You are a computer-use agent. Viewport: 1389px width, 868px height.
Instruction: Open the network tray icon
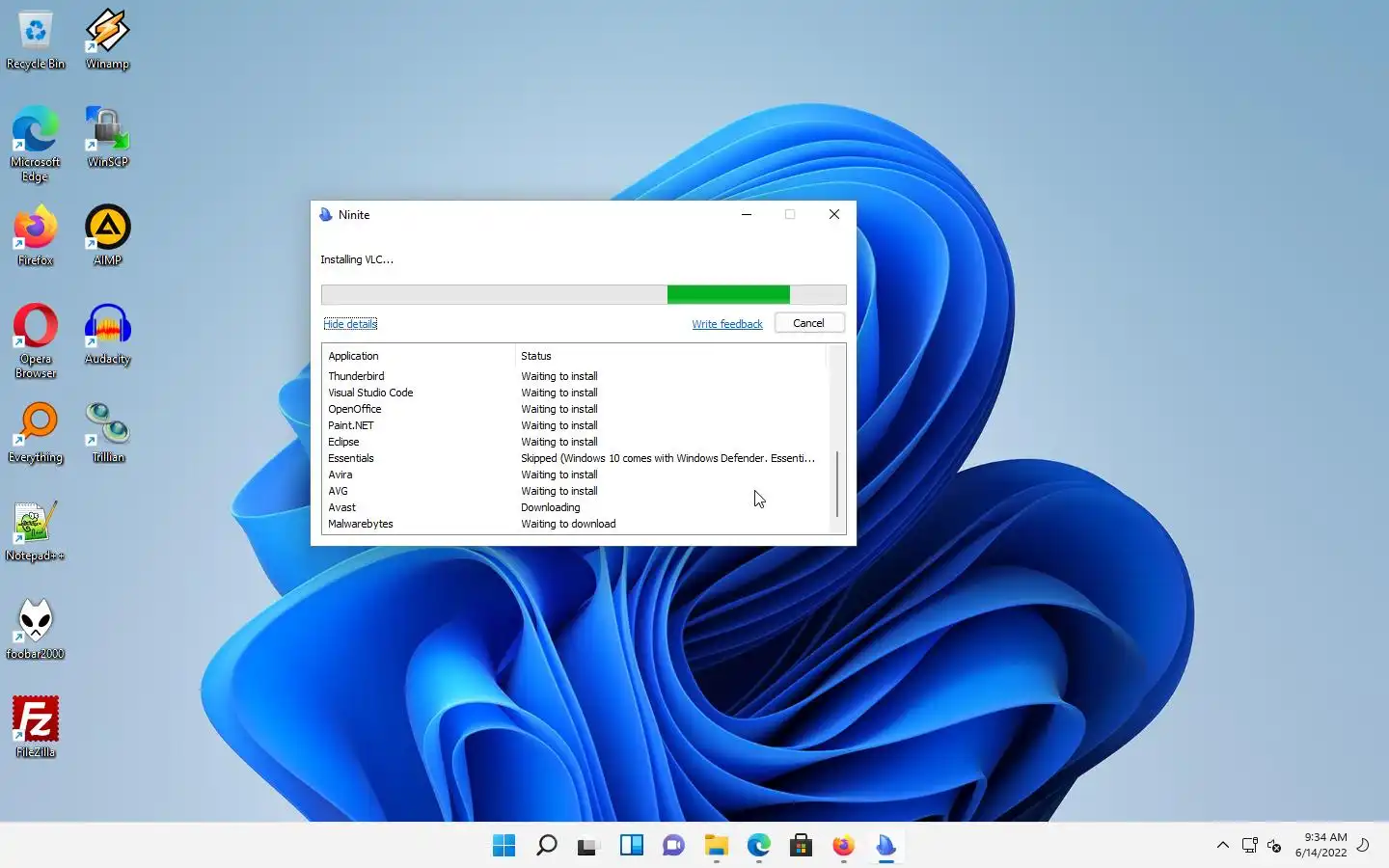(1249, 846)
